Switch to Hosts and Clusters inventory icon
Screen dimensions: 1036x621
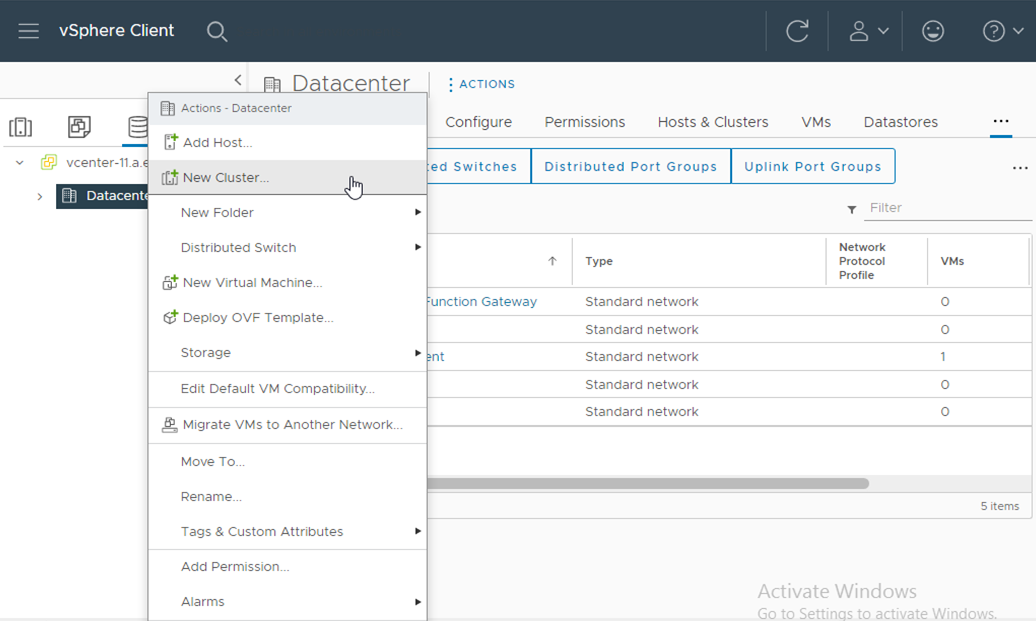pyautogui.click(x=21, y=127)
